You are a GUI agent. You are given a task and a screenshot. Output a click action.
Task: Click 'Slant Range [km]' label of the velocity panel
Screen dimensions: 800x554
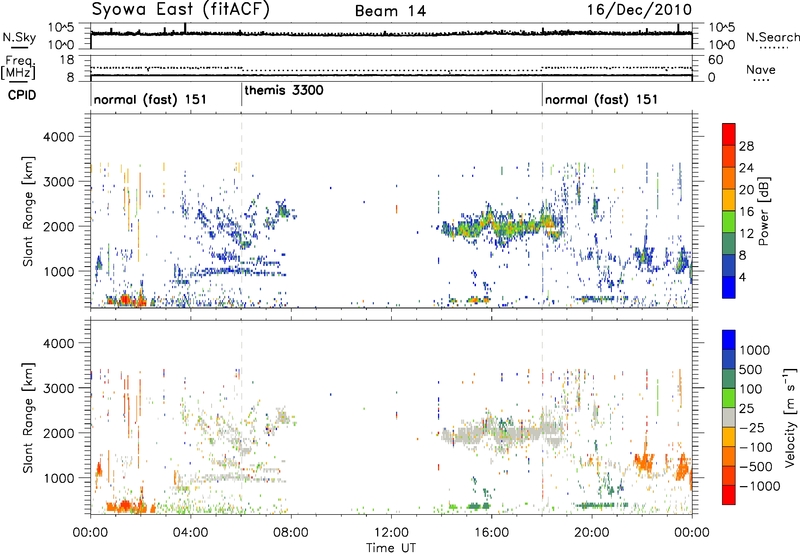29,418
